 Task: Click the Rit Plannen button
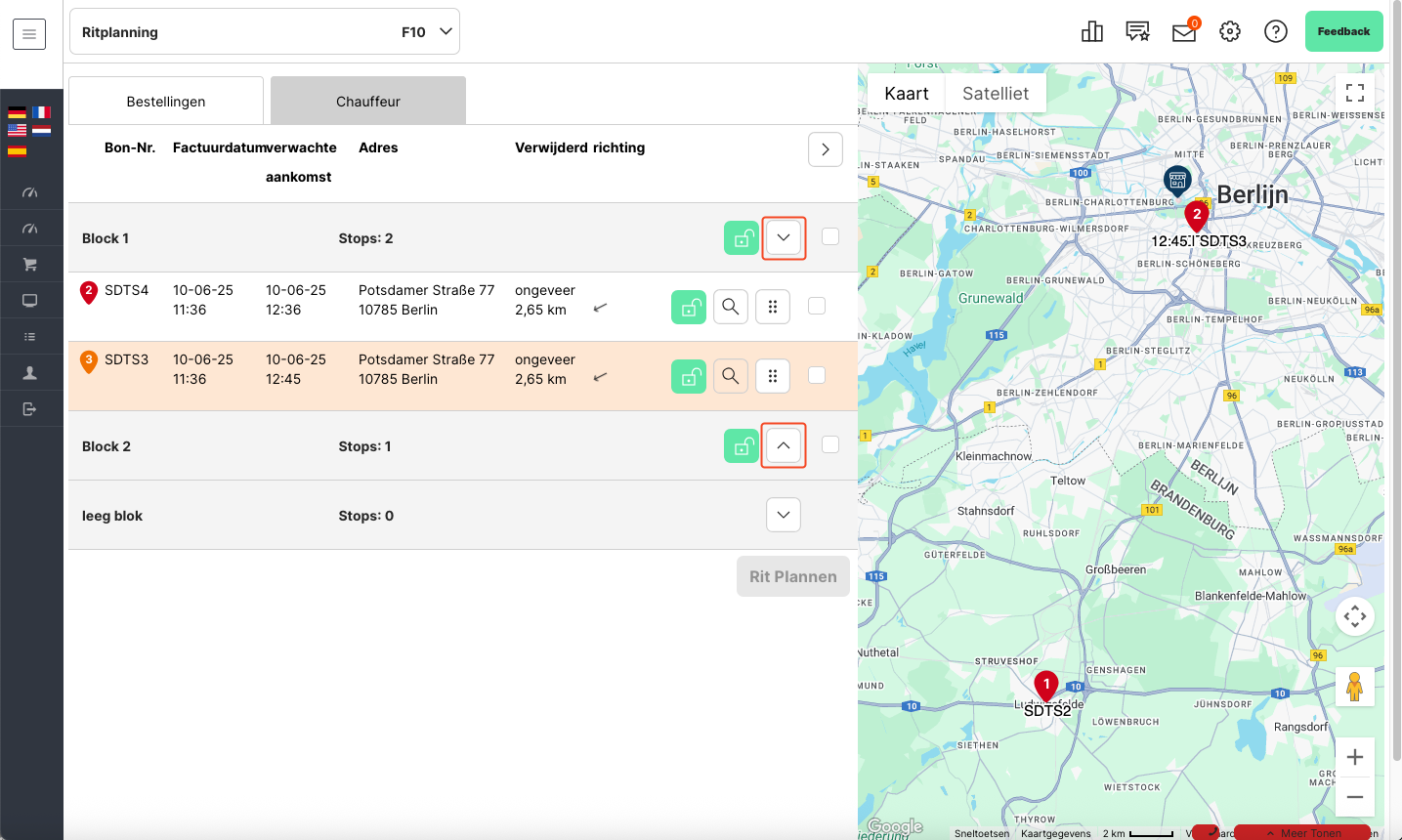pyautogui.click(x=793, y=576)
